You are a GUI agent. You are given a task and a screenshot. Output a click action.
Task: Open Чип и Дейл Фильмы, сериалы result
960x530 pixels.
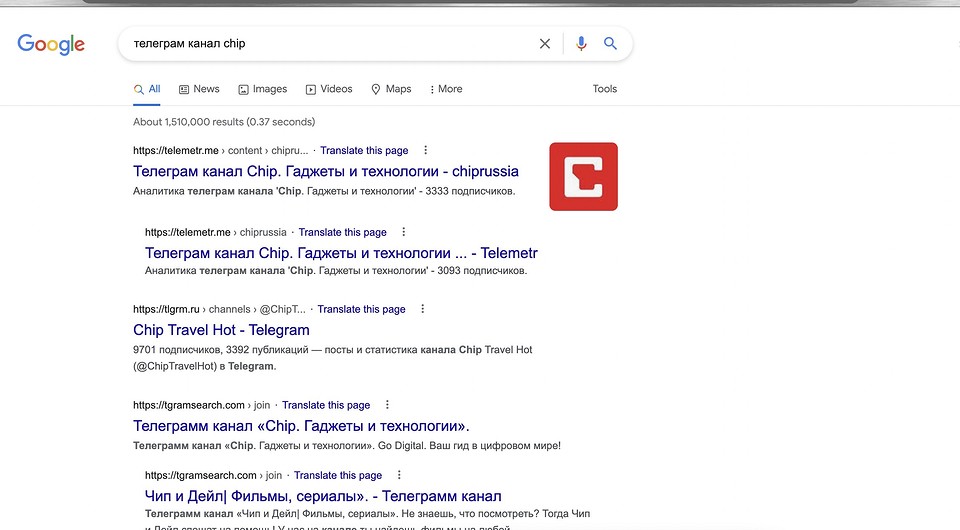pos(323,496)
